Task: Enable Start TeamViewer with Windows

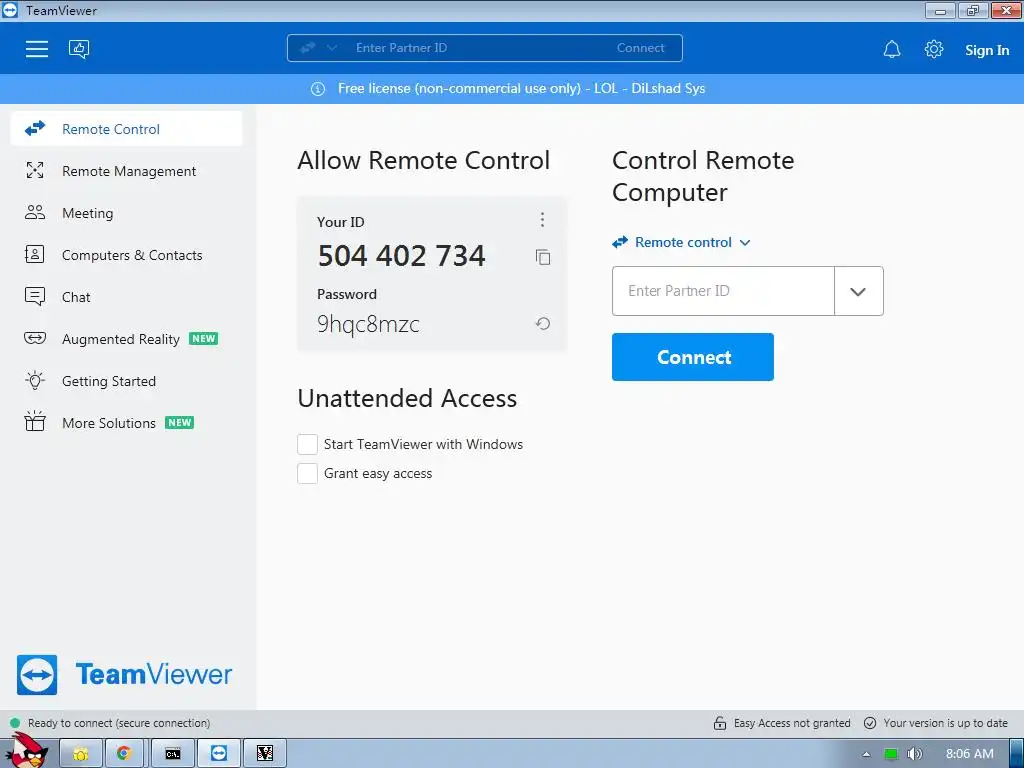Action: tap(308, 444)
